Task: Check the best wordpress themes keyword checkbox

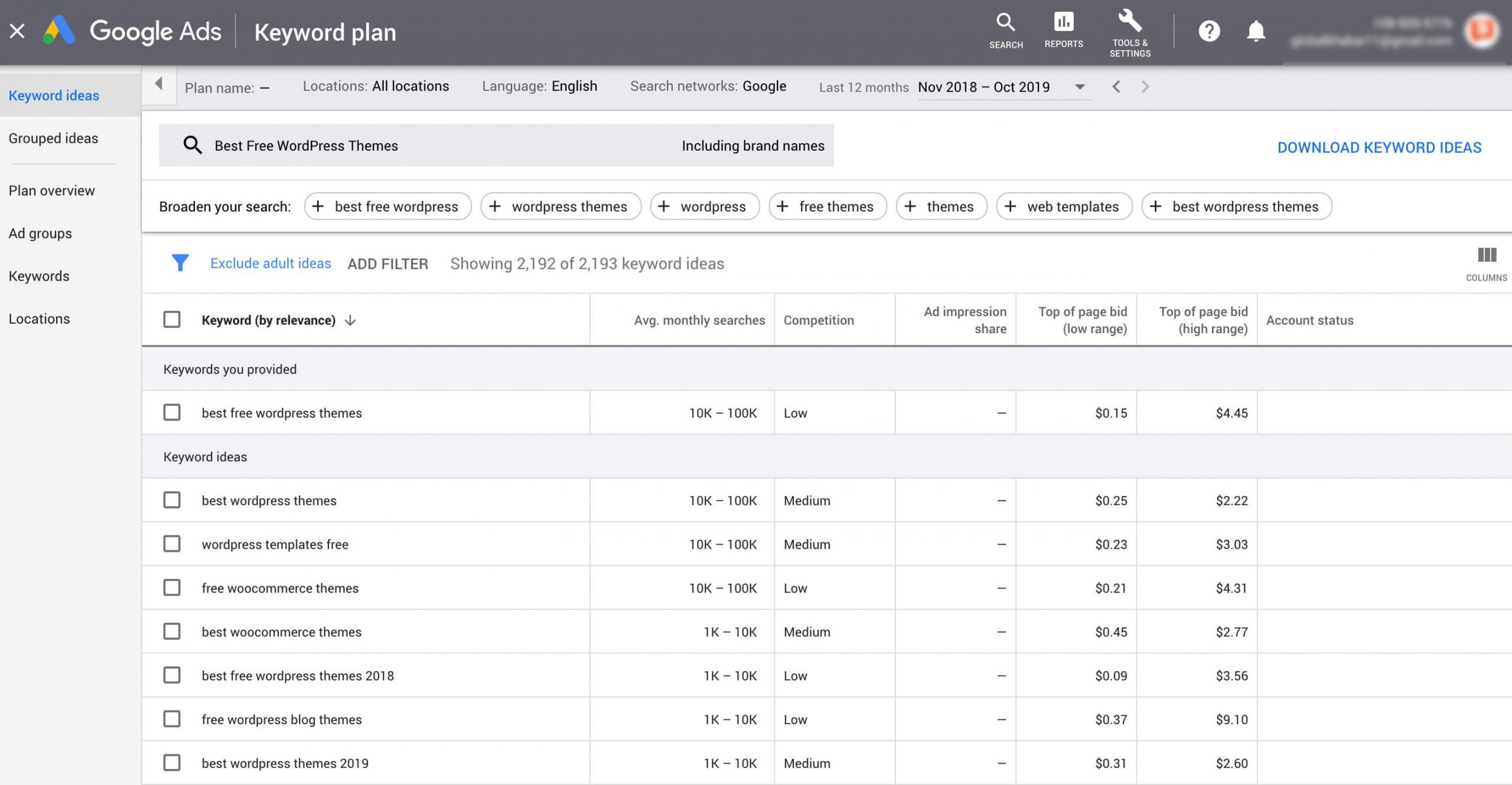Action: pos(172,500)
